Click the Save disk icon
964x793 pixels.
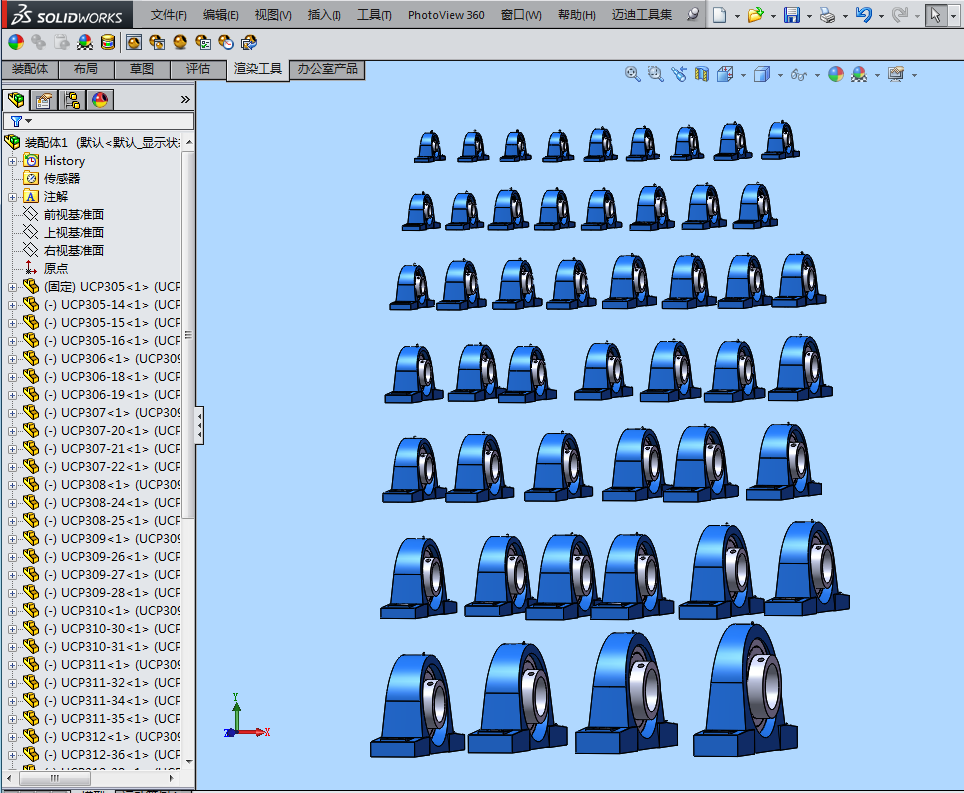pyautogui.click(x=792, y=15)
